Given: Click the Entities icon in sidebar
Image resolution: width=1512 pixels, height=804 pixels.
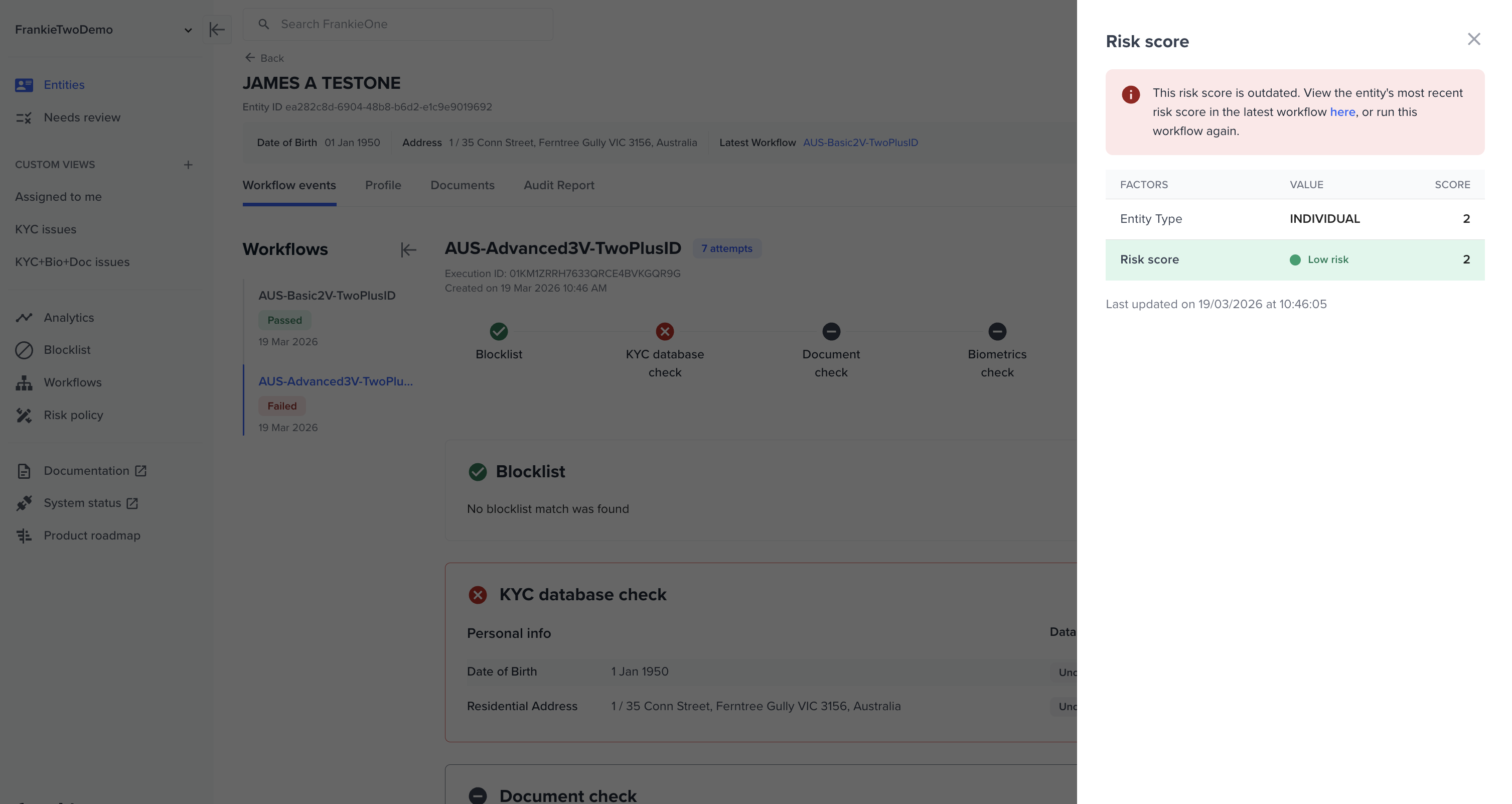Looking at the screenshot, I should click(24, 85).
